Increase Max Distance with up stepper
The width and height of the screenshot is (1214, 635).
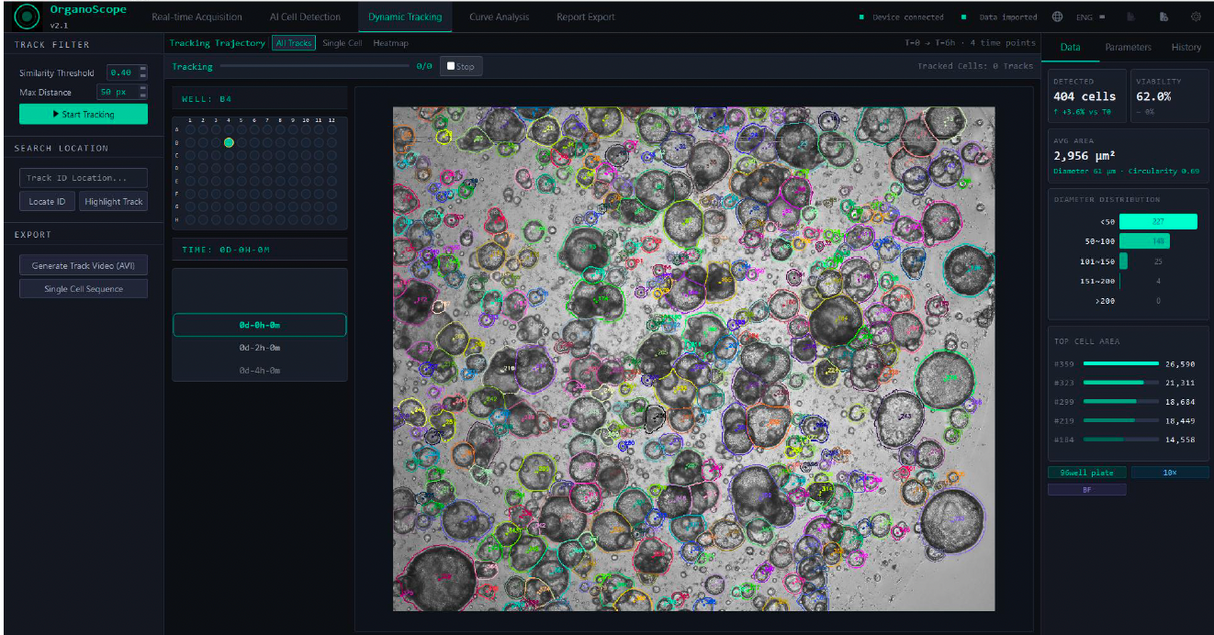point(143,88)
